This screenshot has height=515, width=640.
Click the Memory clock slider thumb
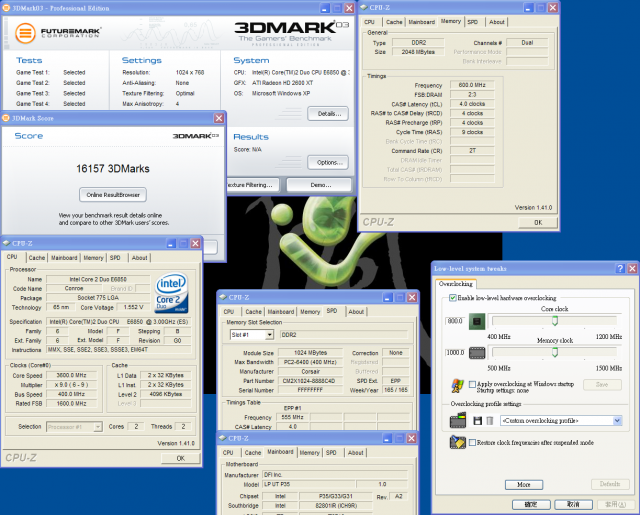click(x=555, y=352)
